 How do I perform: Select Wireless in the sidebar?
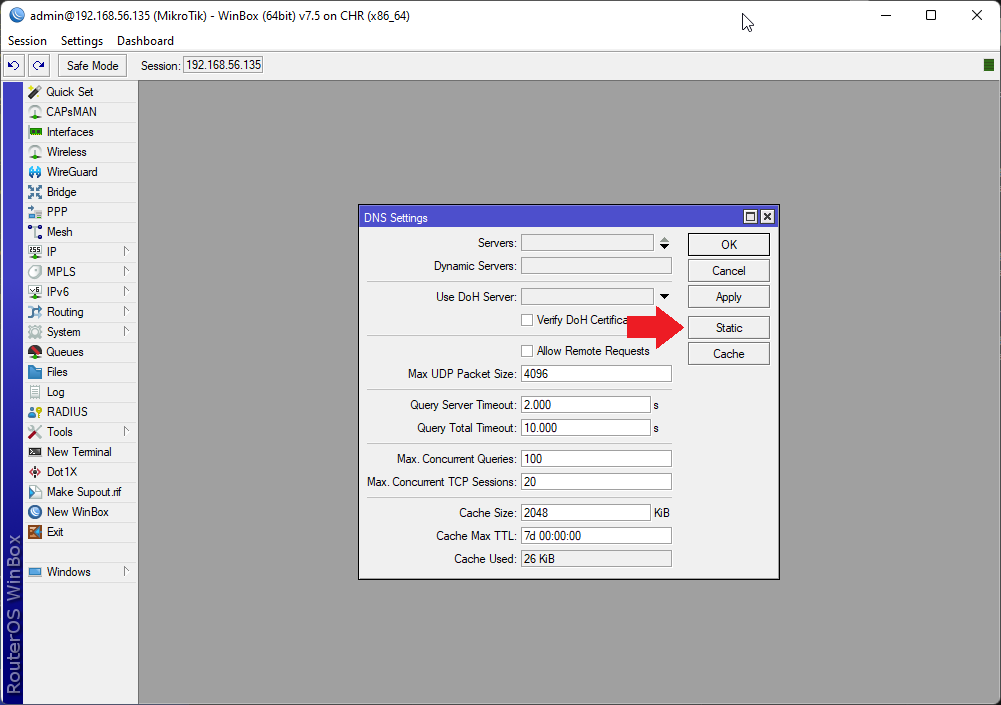coord(66,151)
